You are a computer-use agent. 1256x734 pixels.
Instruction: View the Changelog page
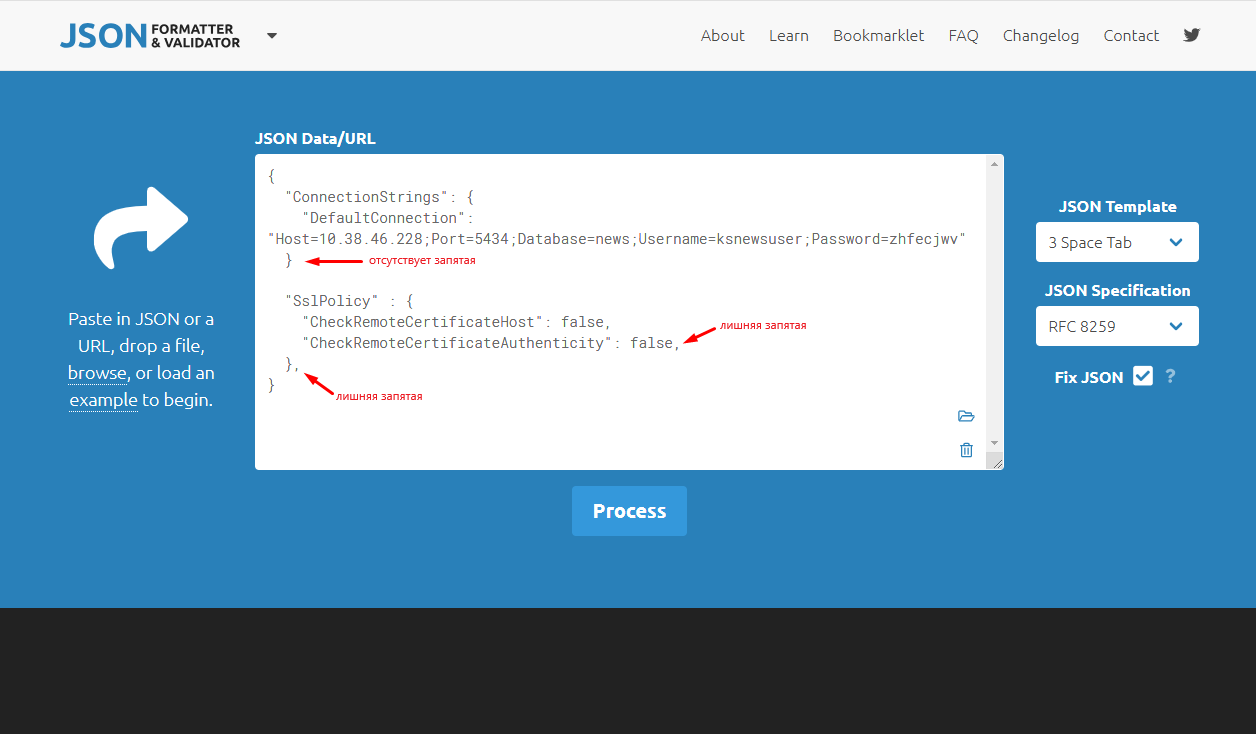click(1041, 35)
